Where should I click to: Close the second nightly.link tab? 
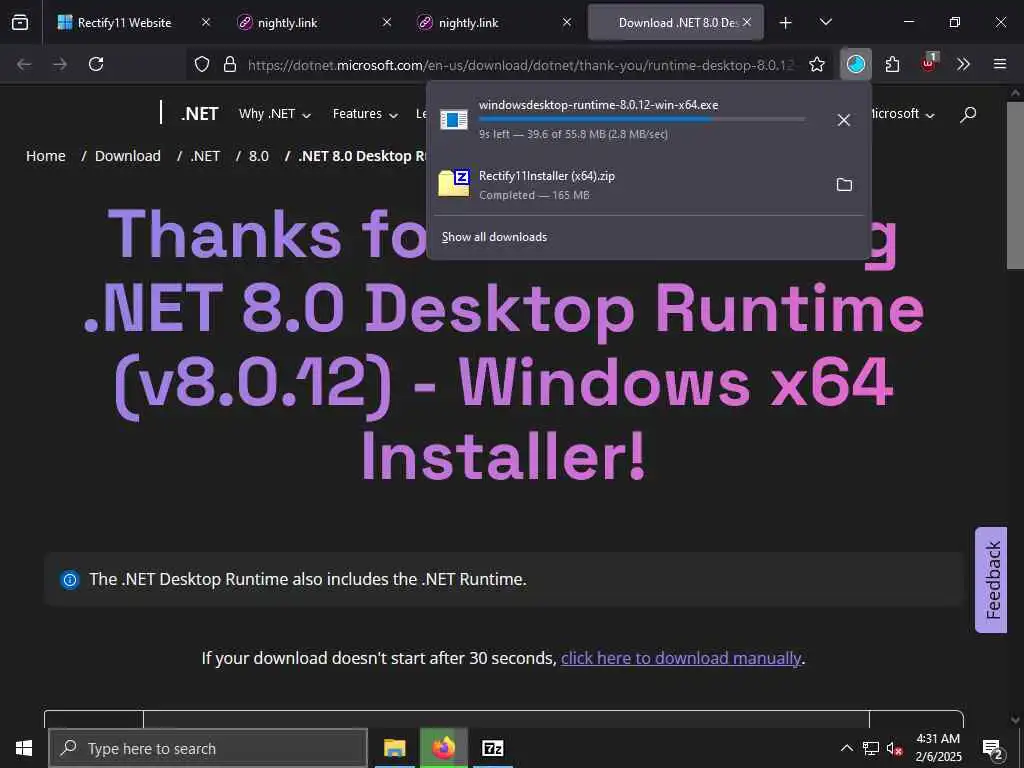[567, 22]
